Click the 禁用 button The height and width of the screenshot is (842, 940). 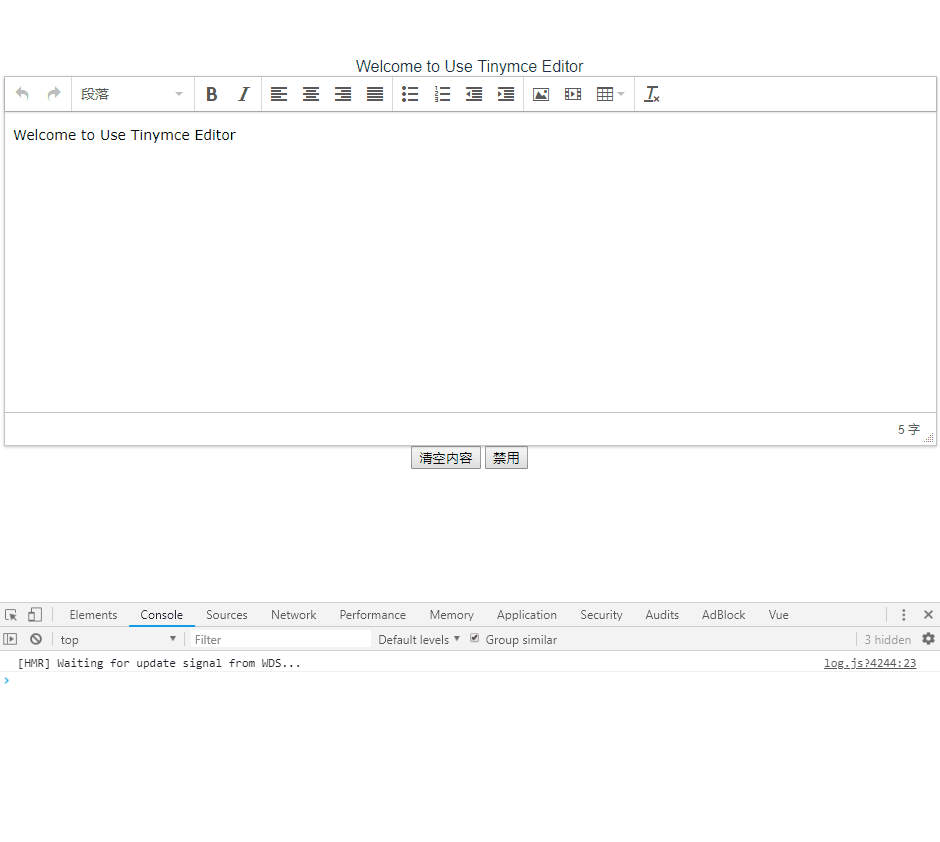[x=506, y=458]
